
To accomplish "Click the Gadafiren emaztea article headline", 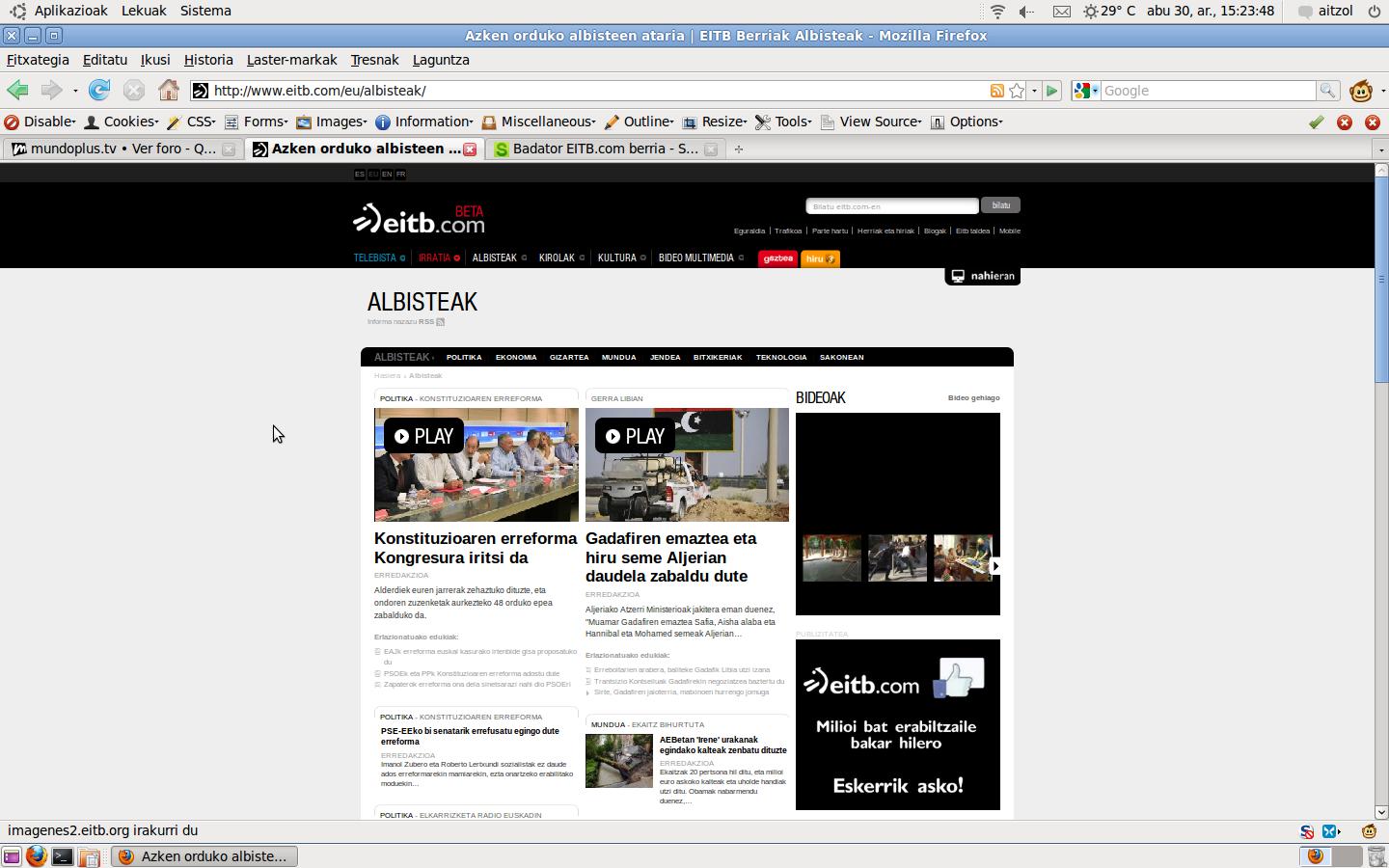I will [670, 557].
